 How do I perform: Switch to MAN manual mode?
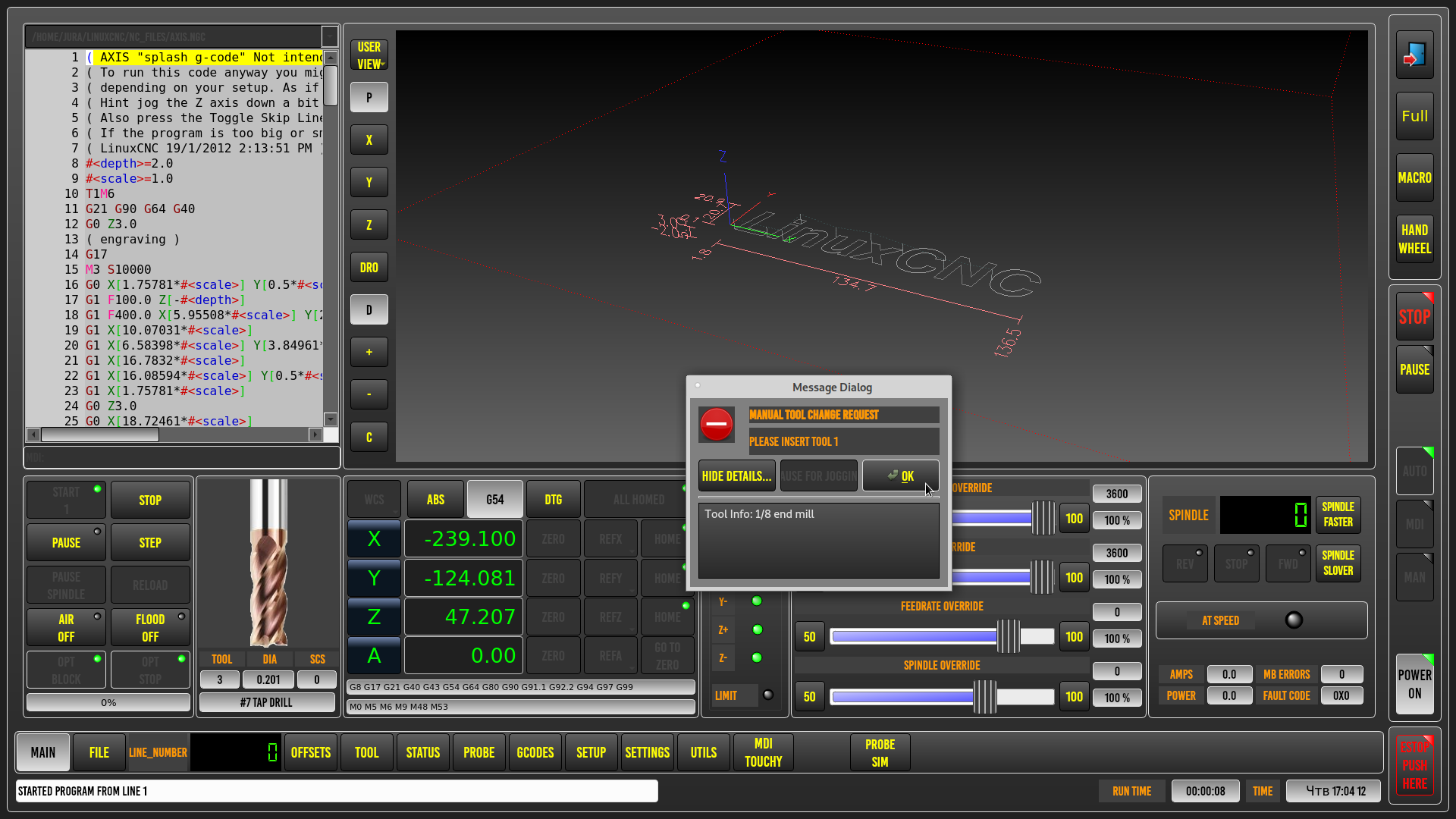coord(1414,578)
